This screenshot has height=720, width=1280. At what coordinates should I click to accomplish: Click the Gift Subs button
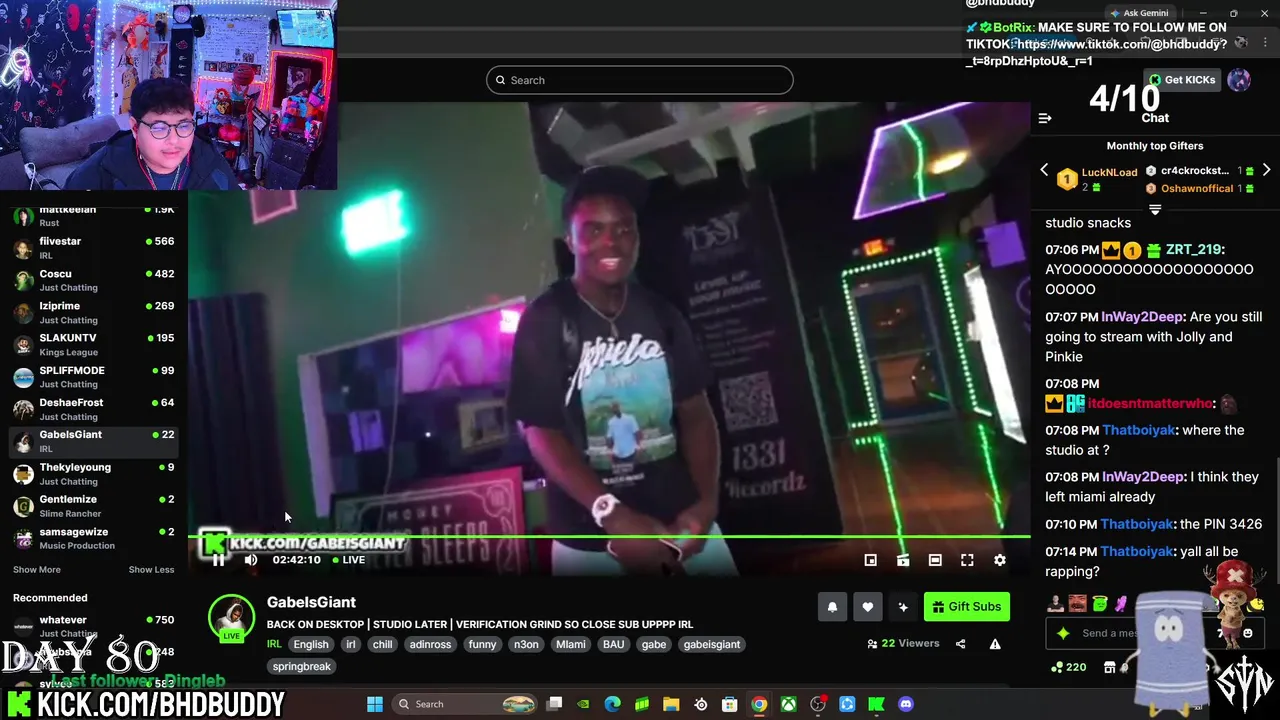[x=967, y=607]
